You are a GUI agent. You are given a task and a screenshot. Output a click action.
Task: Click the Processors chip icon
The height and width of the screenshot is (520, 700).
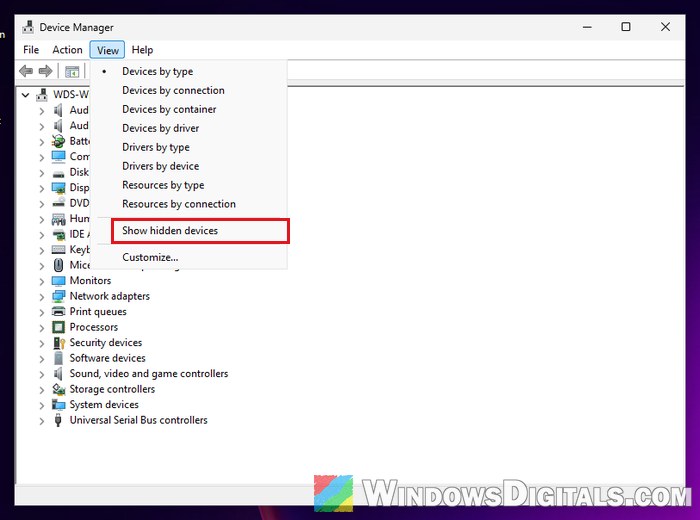point(58,327)
